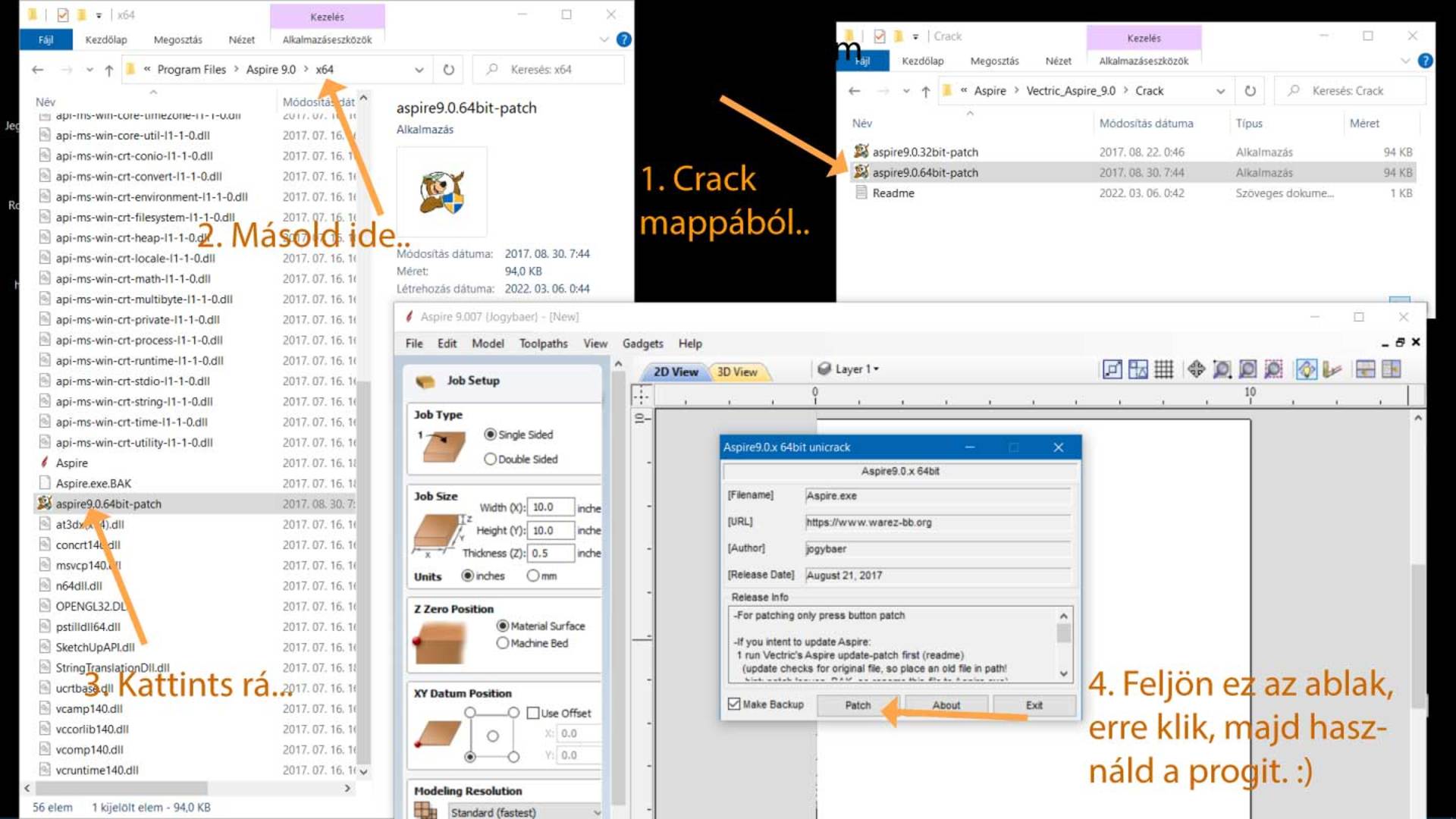Click the Release Info text box scrollbar

pyautogui.click(x=1064, y=644)
